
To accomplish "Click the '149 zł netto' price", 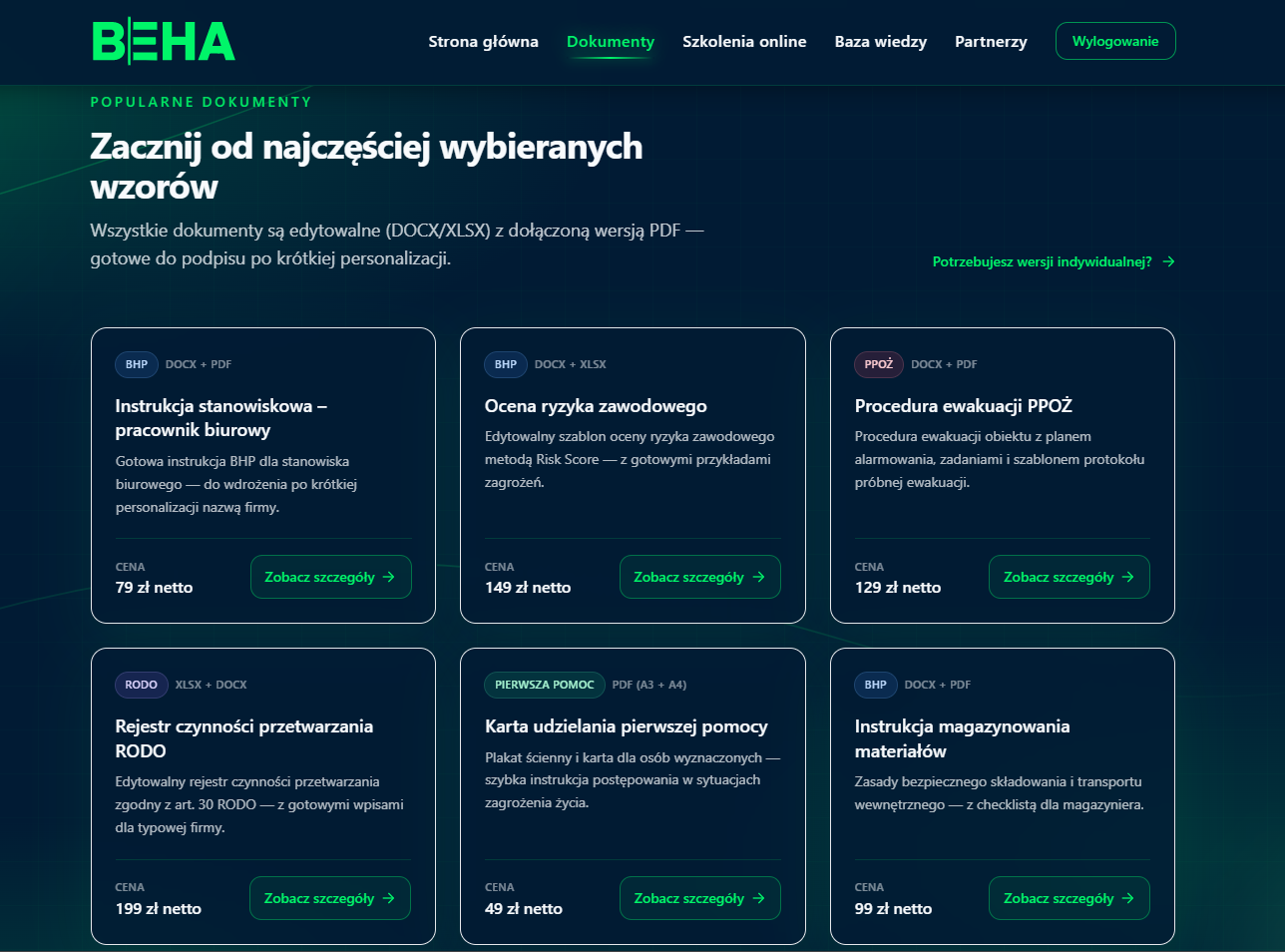I will [x=528, y=588].
